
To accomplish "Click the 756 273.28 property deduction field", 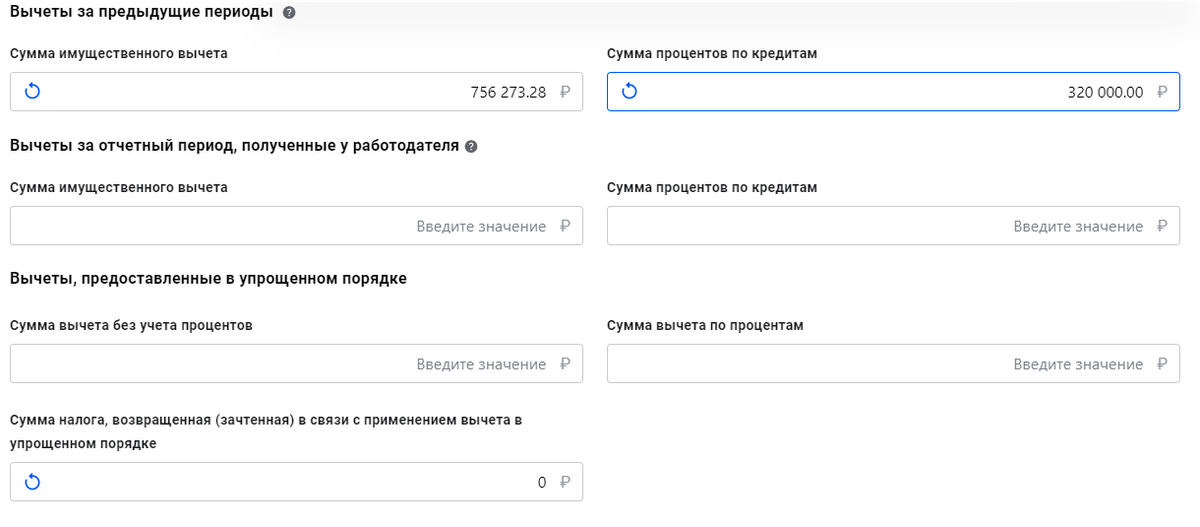I will point(296,92).
